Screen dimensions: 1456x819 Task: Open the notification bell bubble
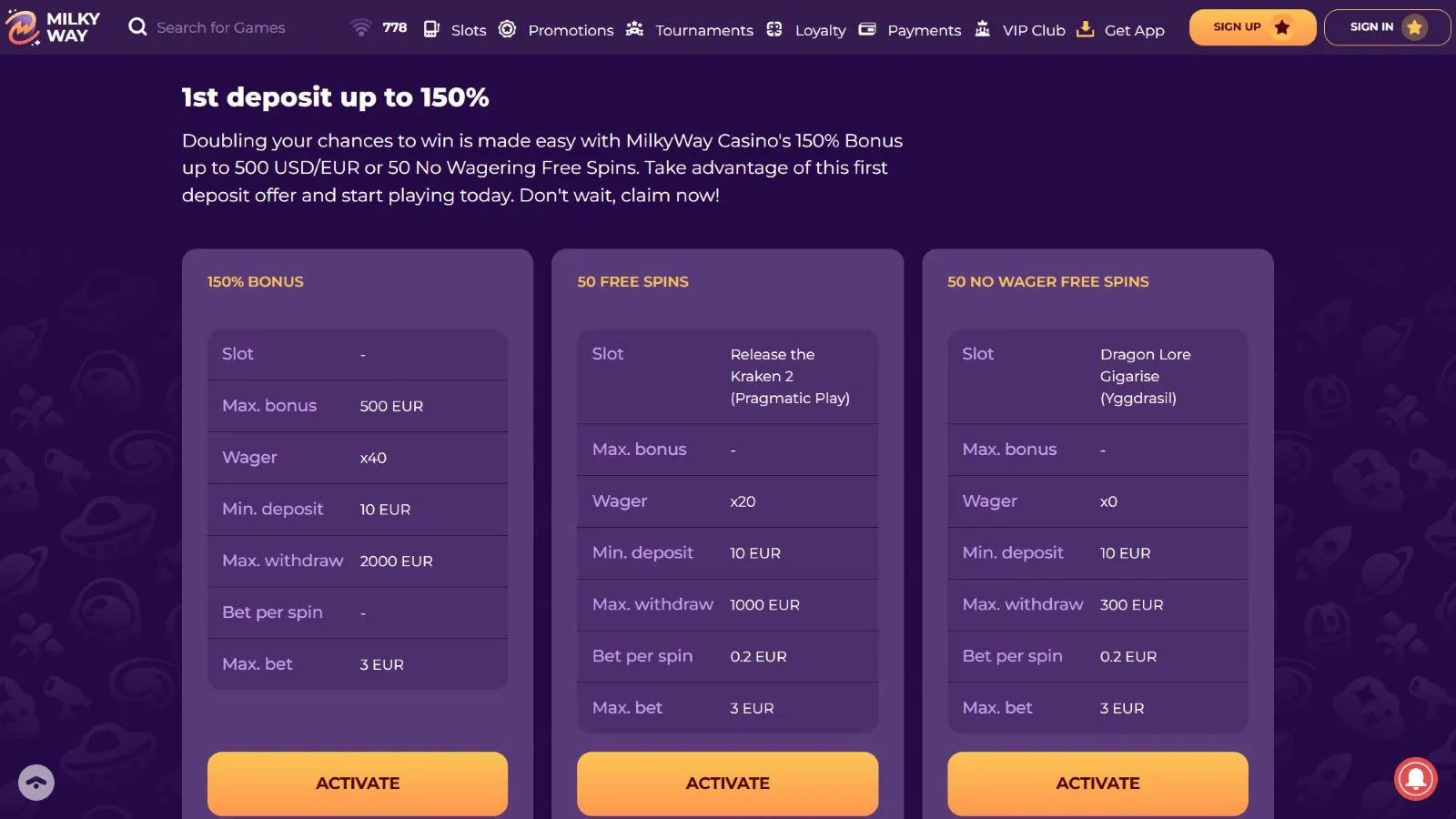coord(1415,779)
